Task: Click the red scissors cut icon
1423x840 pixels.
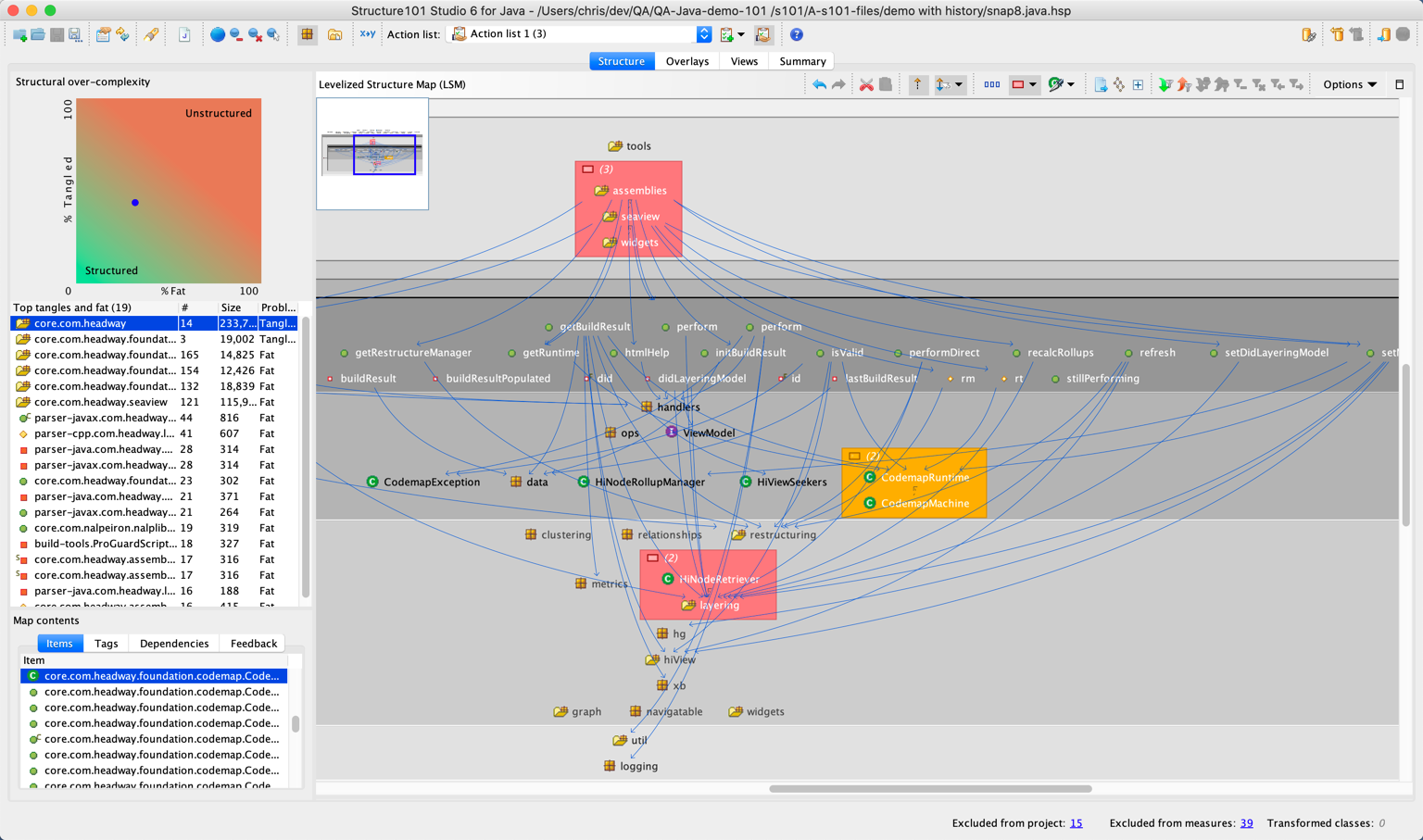Action: 866,84
